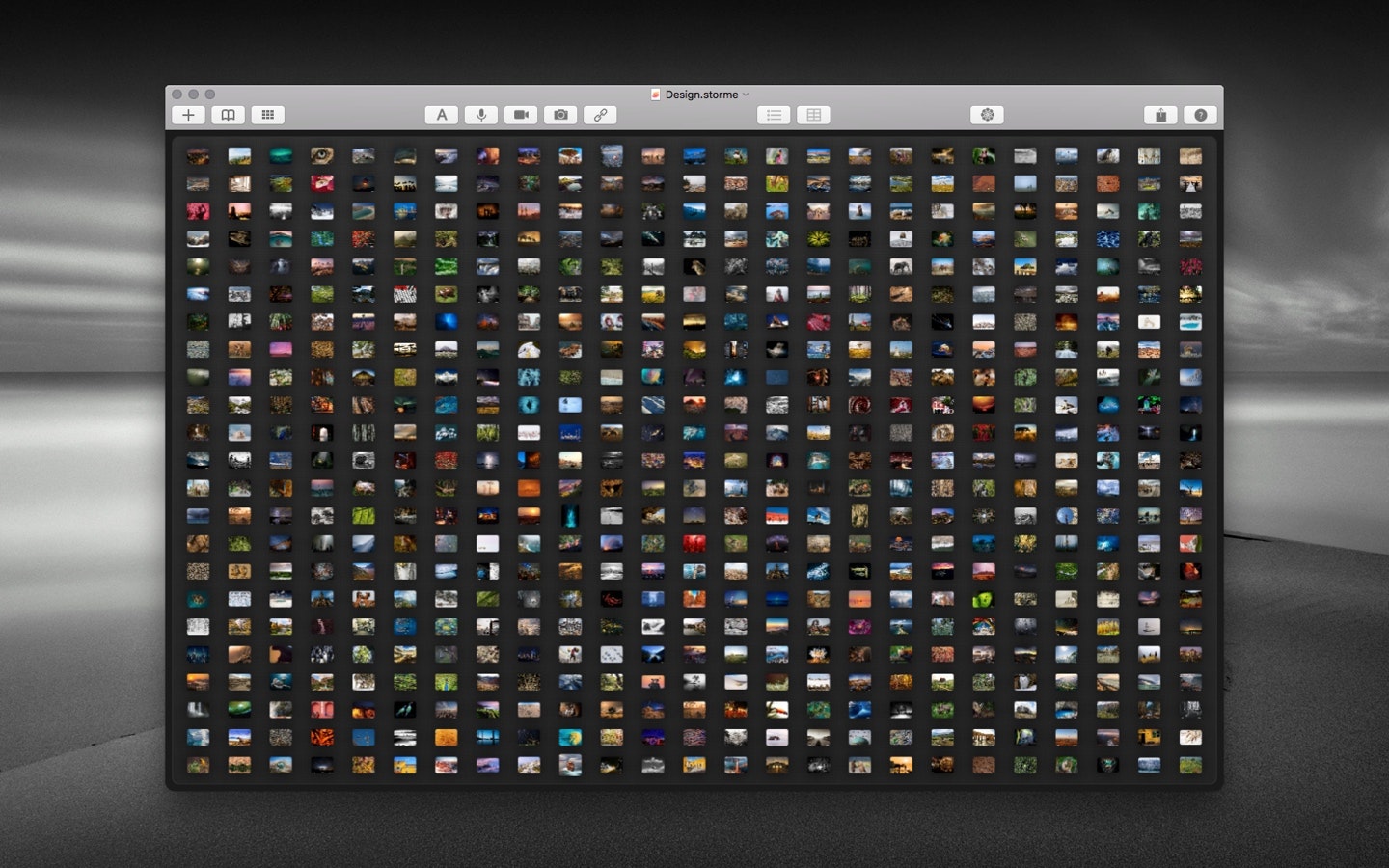Expand the chevron beside Design.storme title
The width and height of the screenshot is (1389, 868).
click(x=746, y=95)
